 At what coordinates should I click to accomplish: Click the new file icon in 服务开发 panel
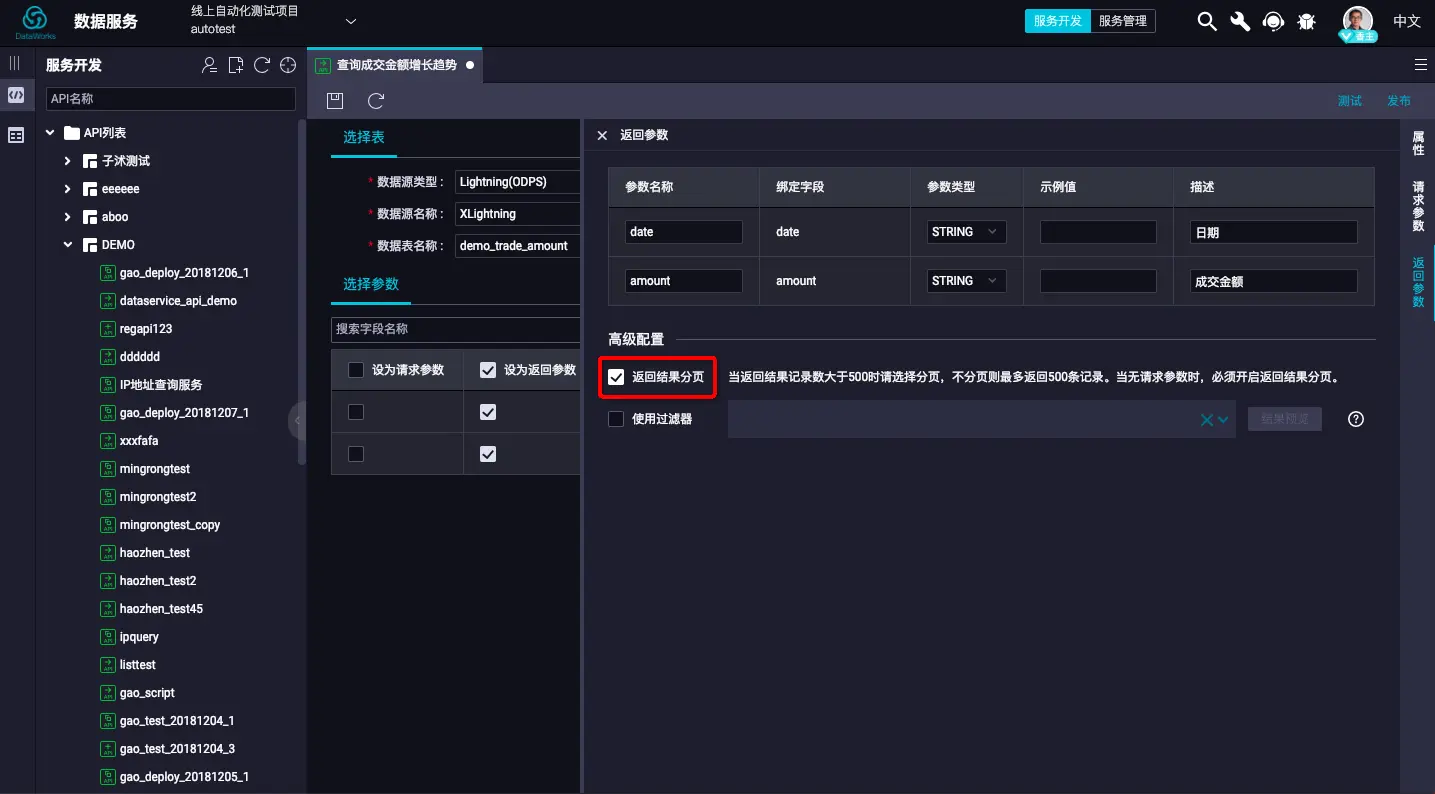[x=236, y=65]
